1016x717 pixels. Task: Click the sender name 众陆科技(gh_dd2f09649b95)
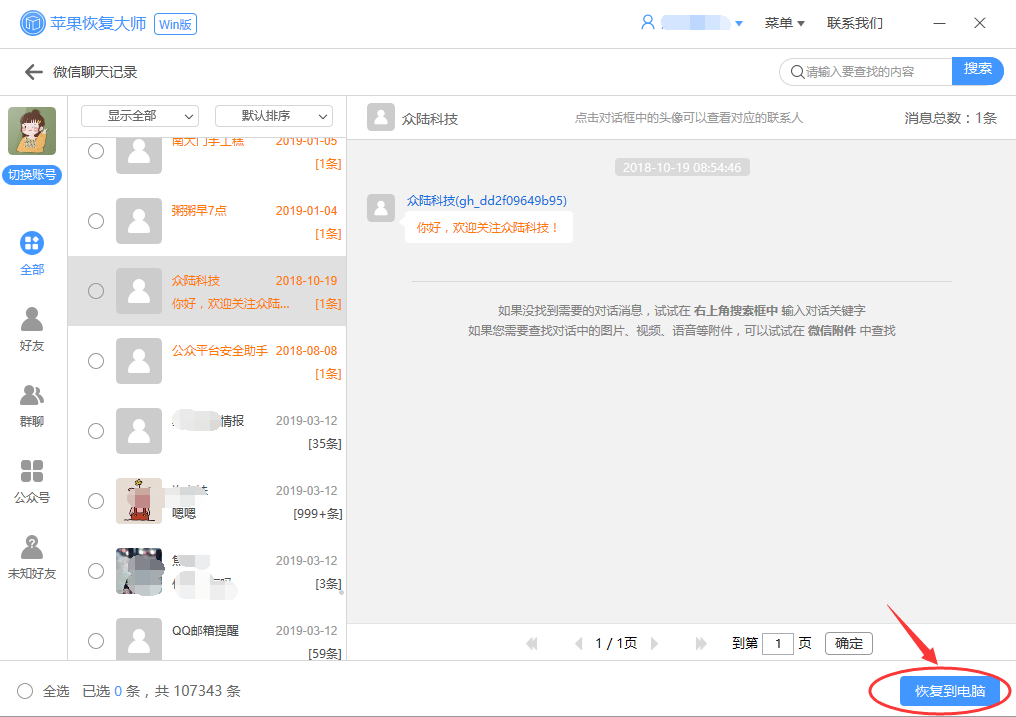487,201
